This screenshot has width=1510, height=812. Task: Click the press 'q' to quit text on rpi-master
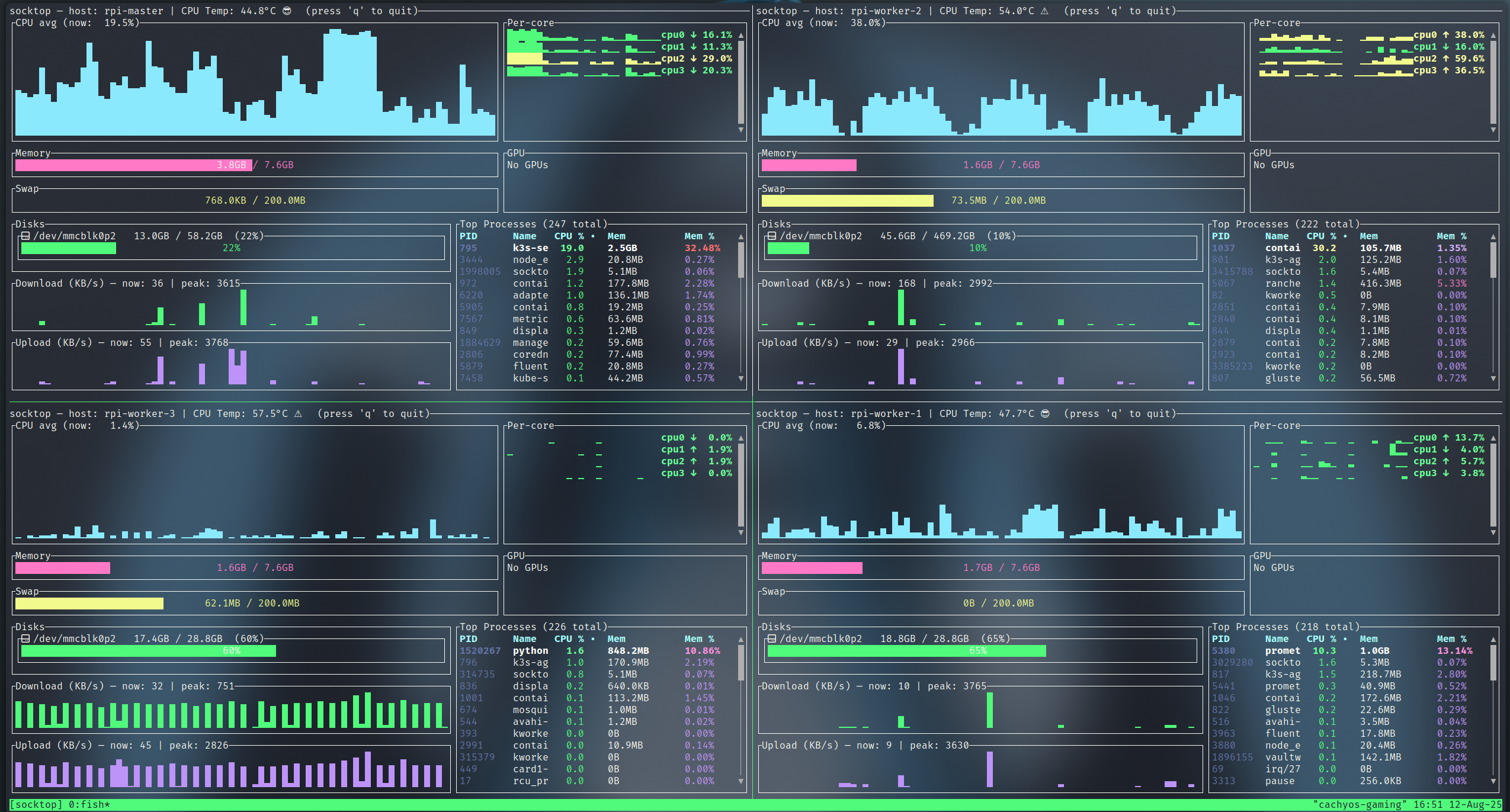click(361, 10)
